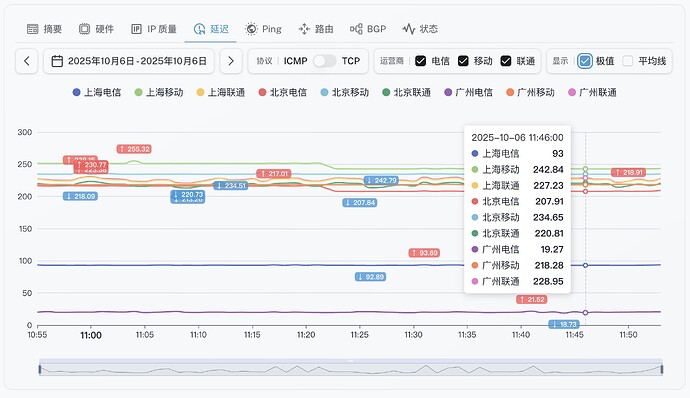Disable the 极值 extreme values checkbox
The image size is (690, 398).
(x=585, y=61)
